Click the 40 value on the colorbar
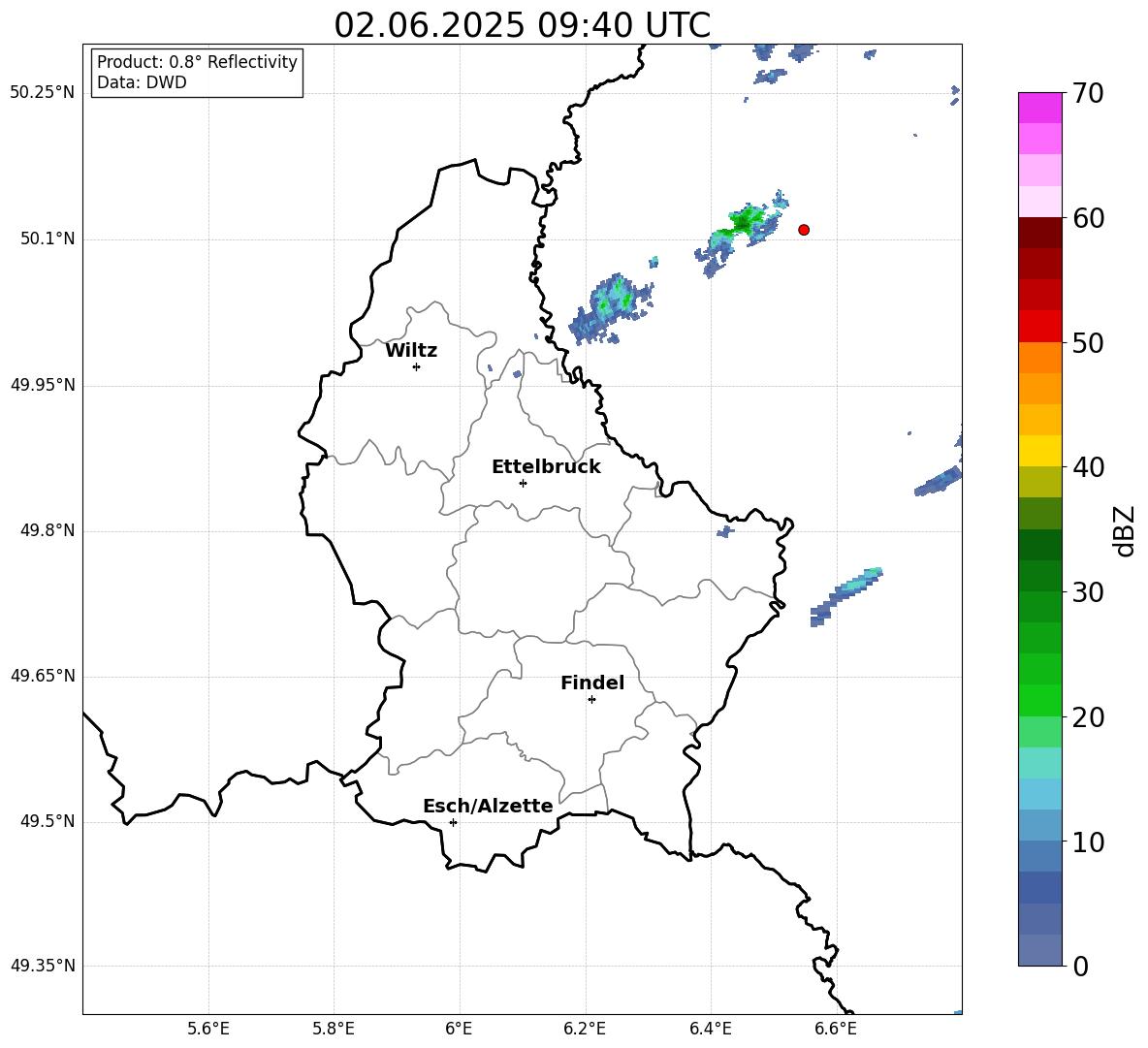The image size is (1148, 1048). coord(1088,467)
